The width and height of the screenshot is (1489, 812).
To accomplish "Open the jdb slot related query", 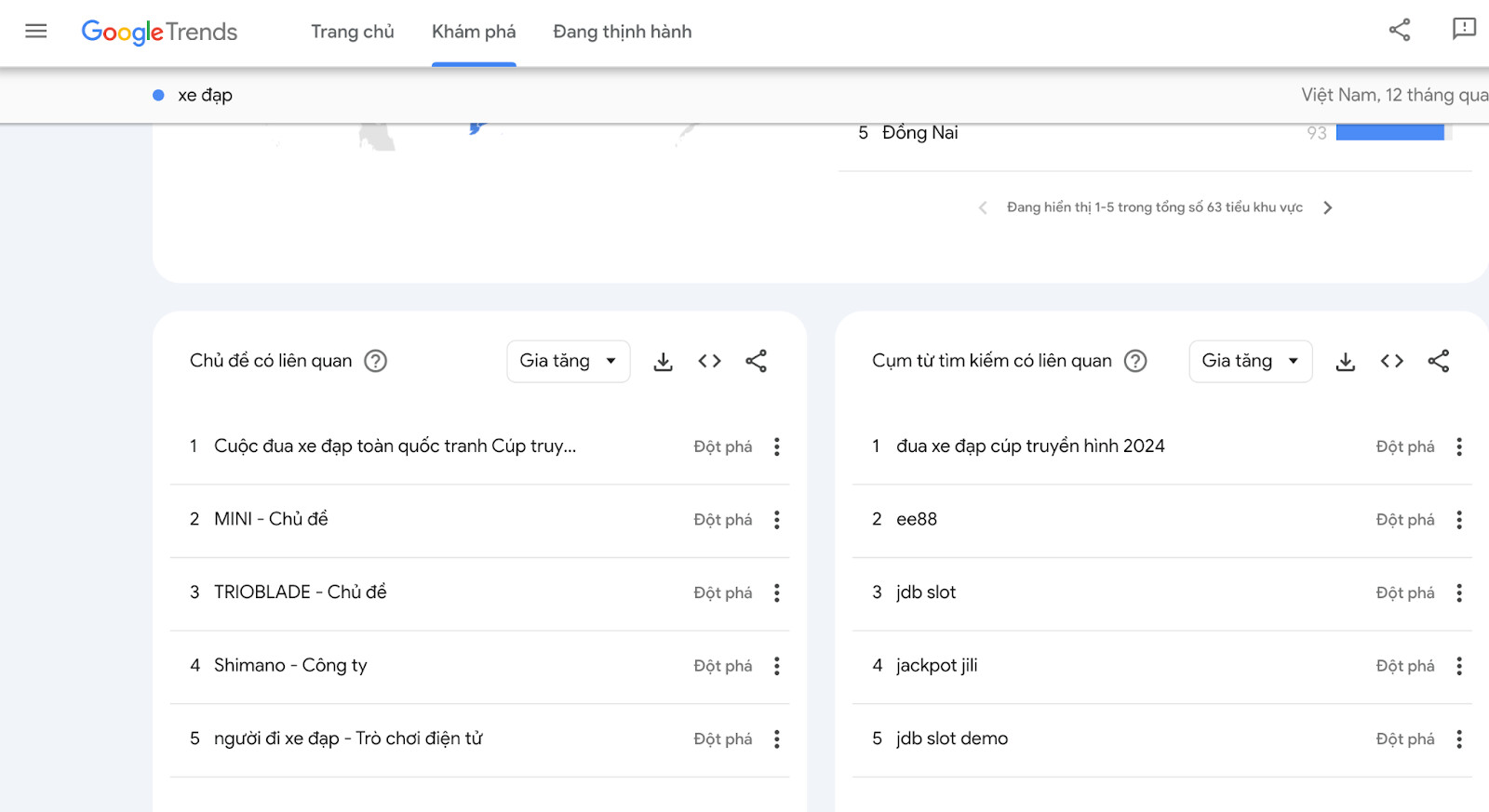I will pos(926,592).
